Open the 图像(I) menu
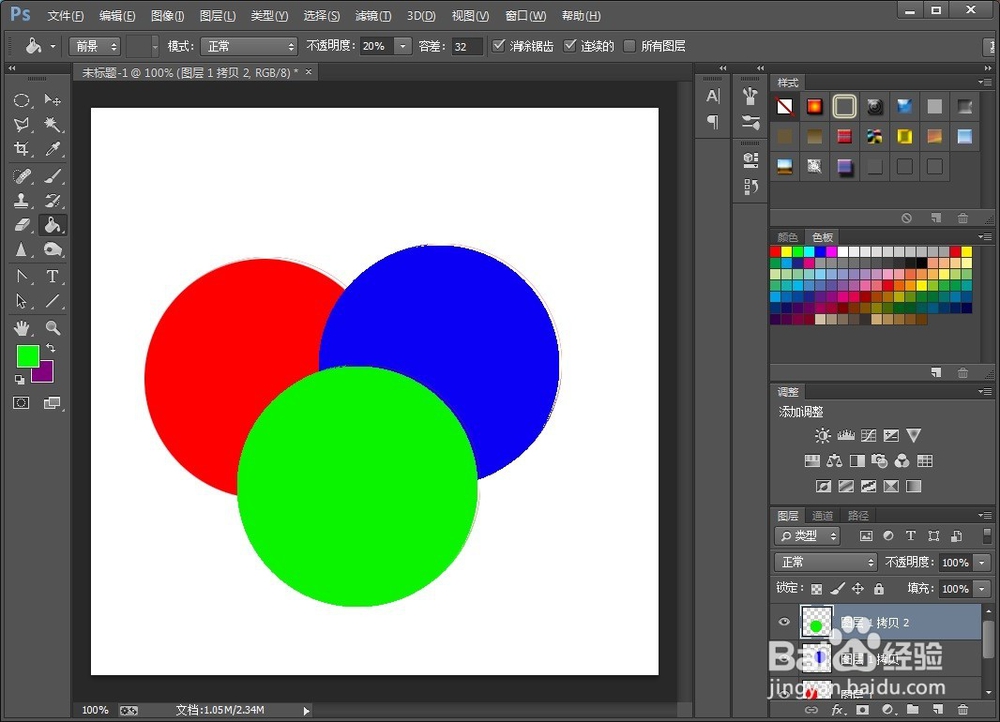The image size is (1000, 722). pyautogui.click(x=167, y=16)
